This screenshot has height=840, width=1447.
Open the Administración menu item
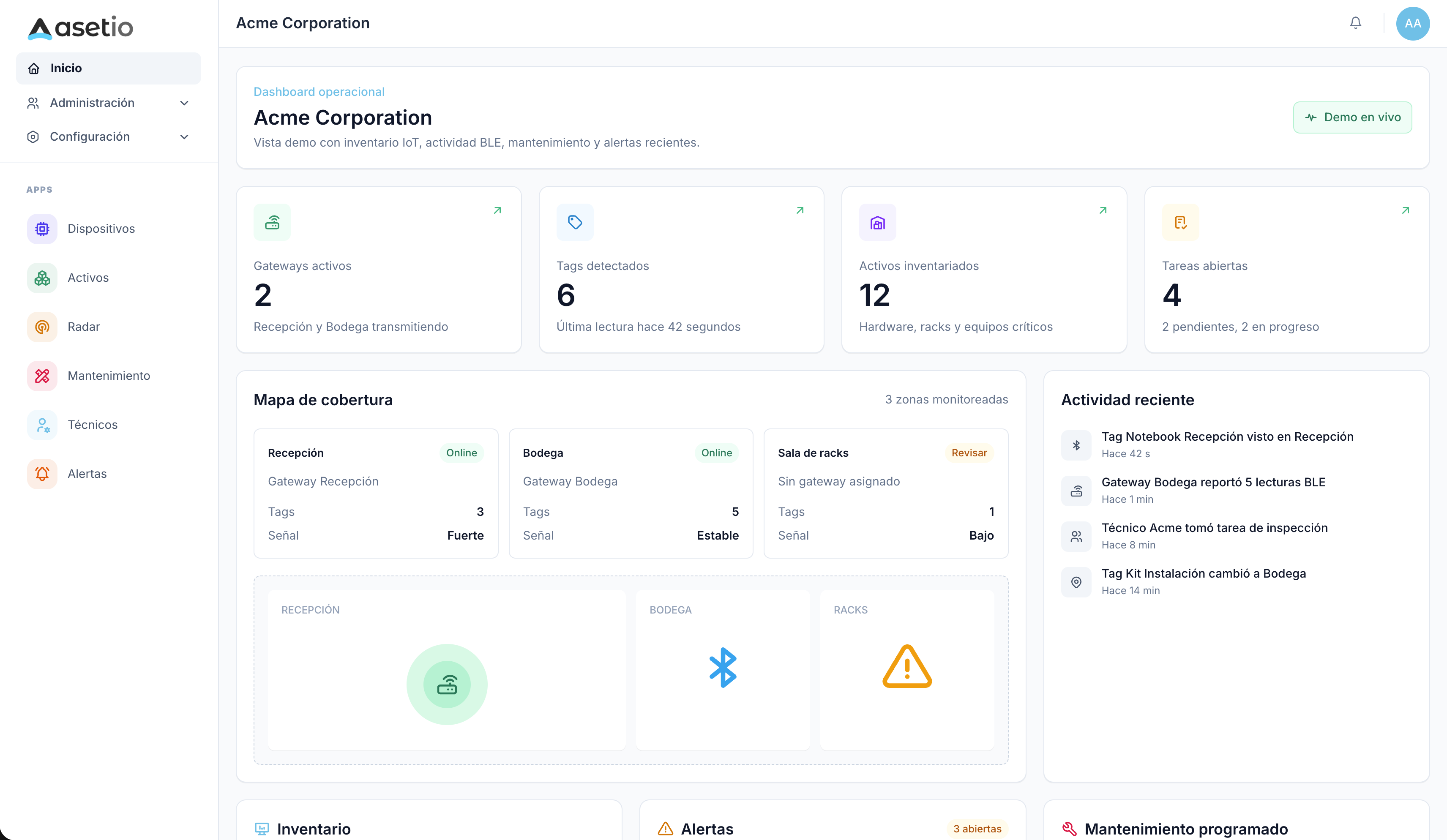[x=109, y=103]
